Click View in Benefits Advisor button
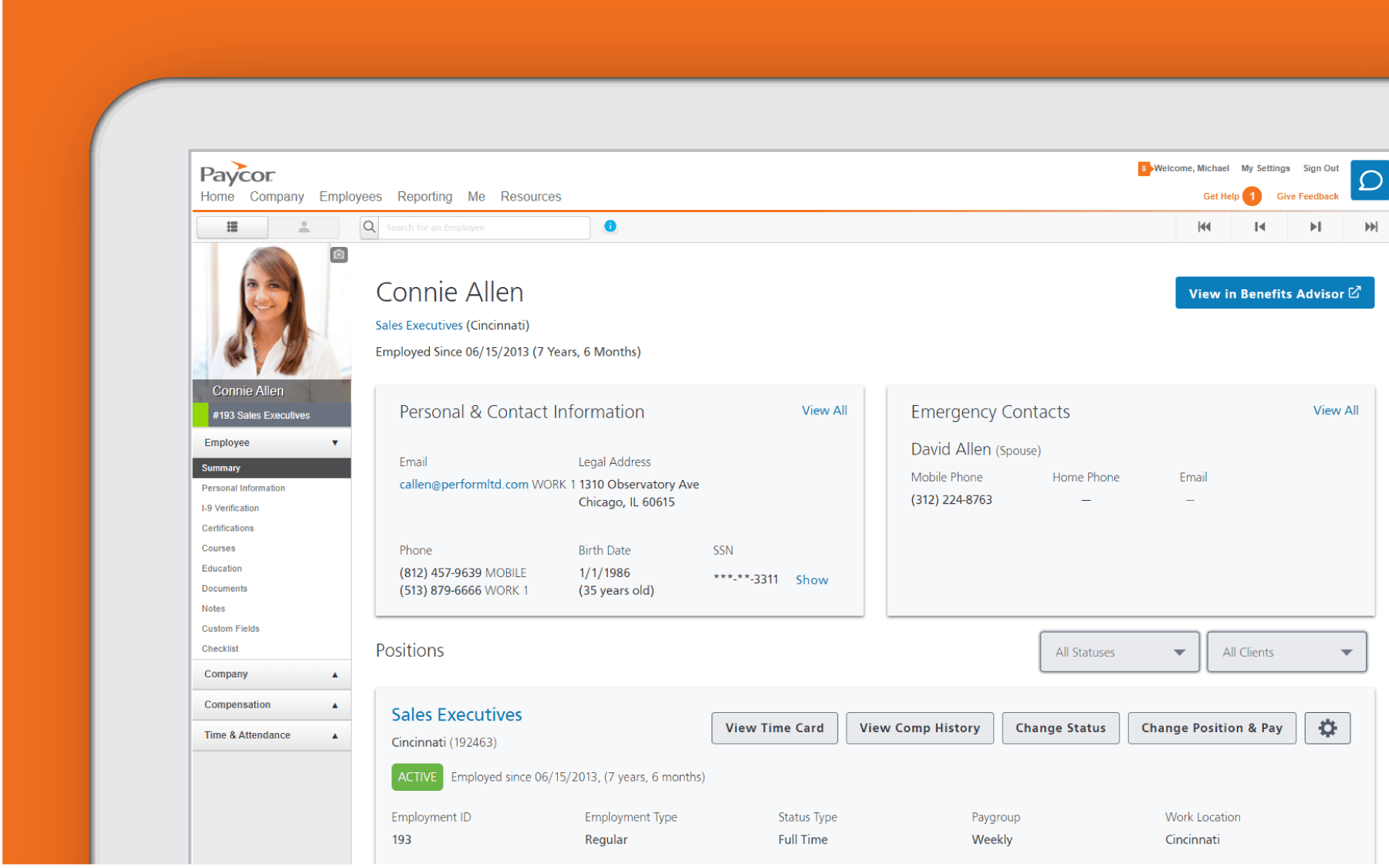The image size is (1389, 868). click(x=1275, y=293)
